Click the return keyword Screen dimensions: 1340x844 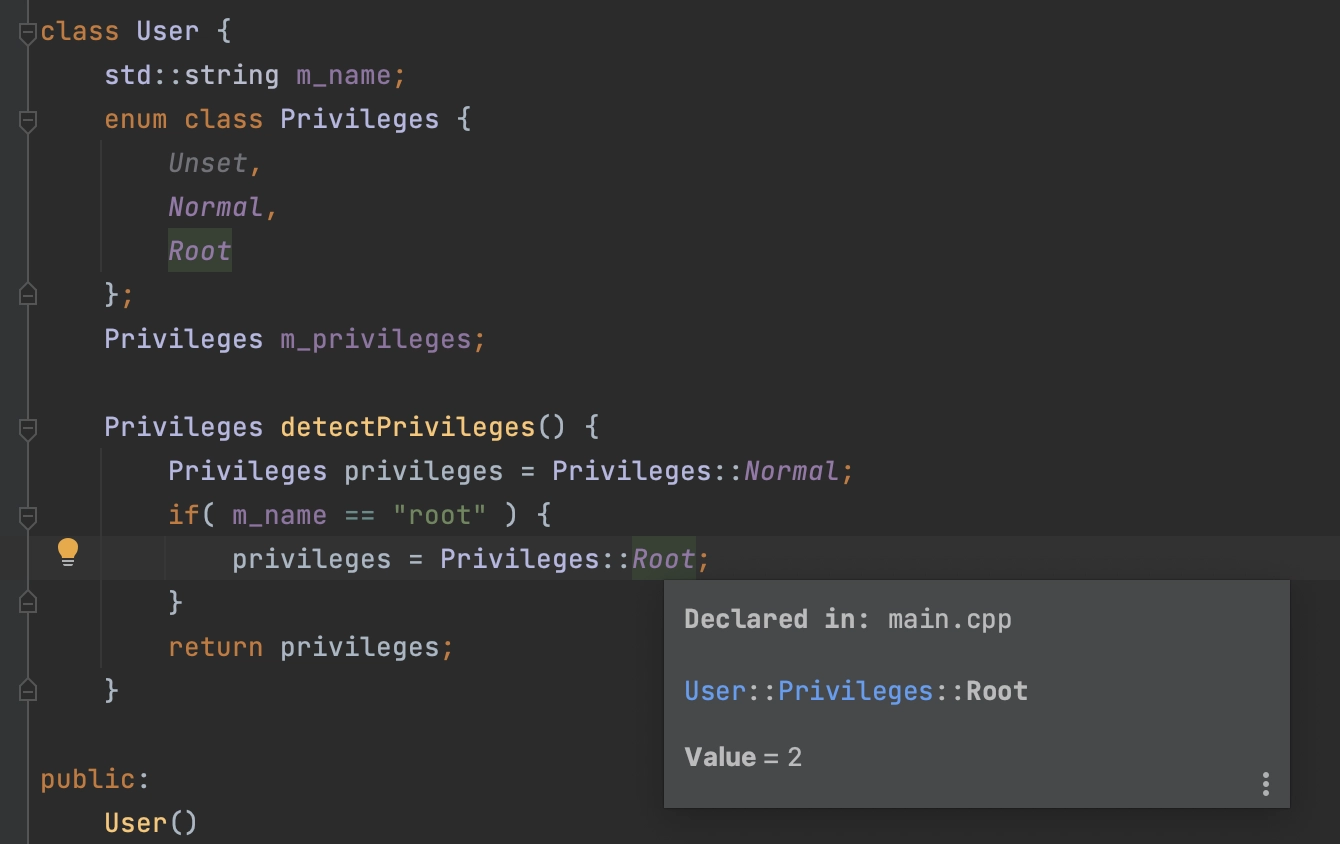pyautogui.click(x=215, y=647)
